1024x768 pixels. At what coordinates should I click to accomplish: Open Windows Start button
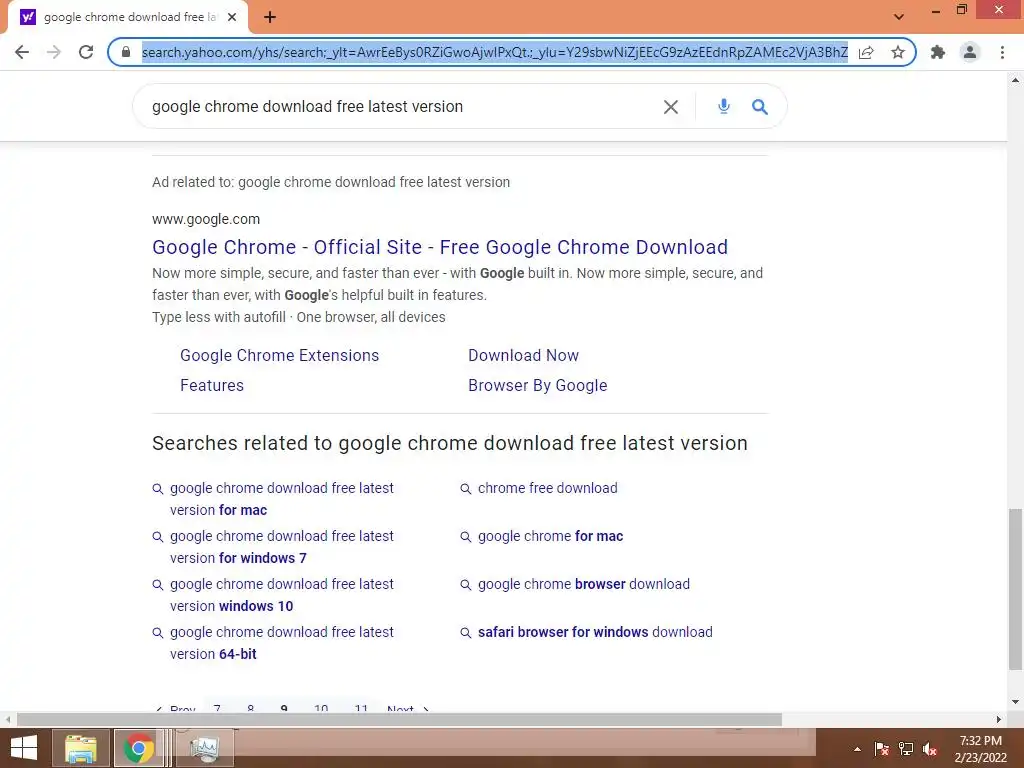point(24,748)
